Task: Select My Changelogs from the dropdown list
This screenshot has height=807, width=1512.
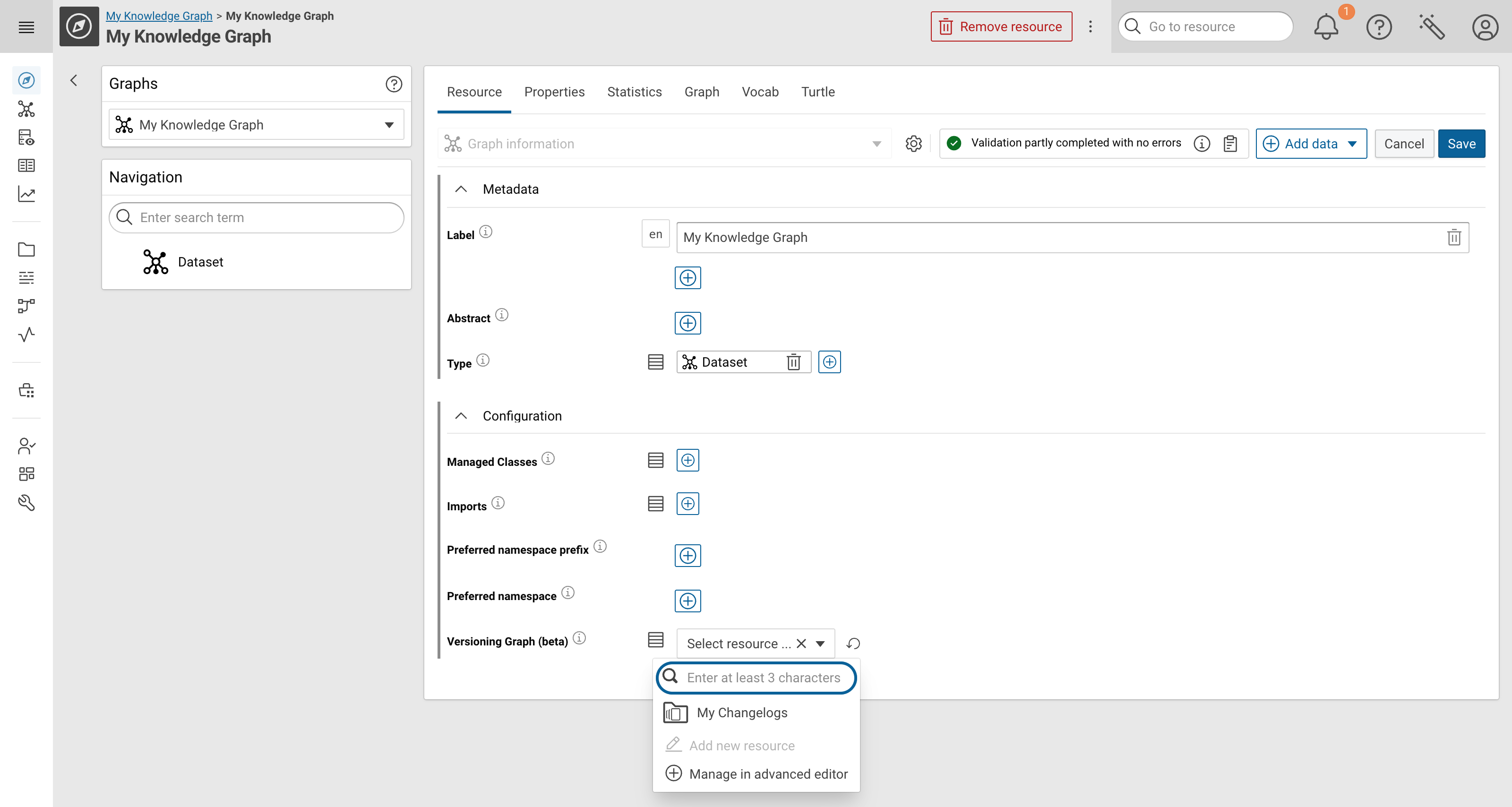Action: tap(756, 713)
